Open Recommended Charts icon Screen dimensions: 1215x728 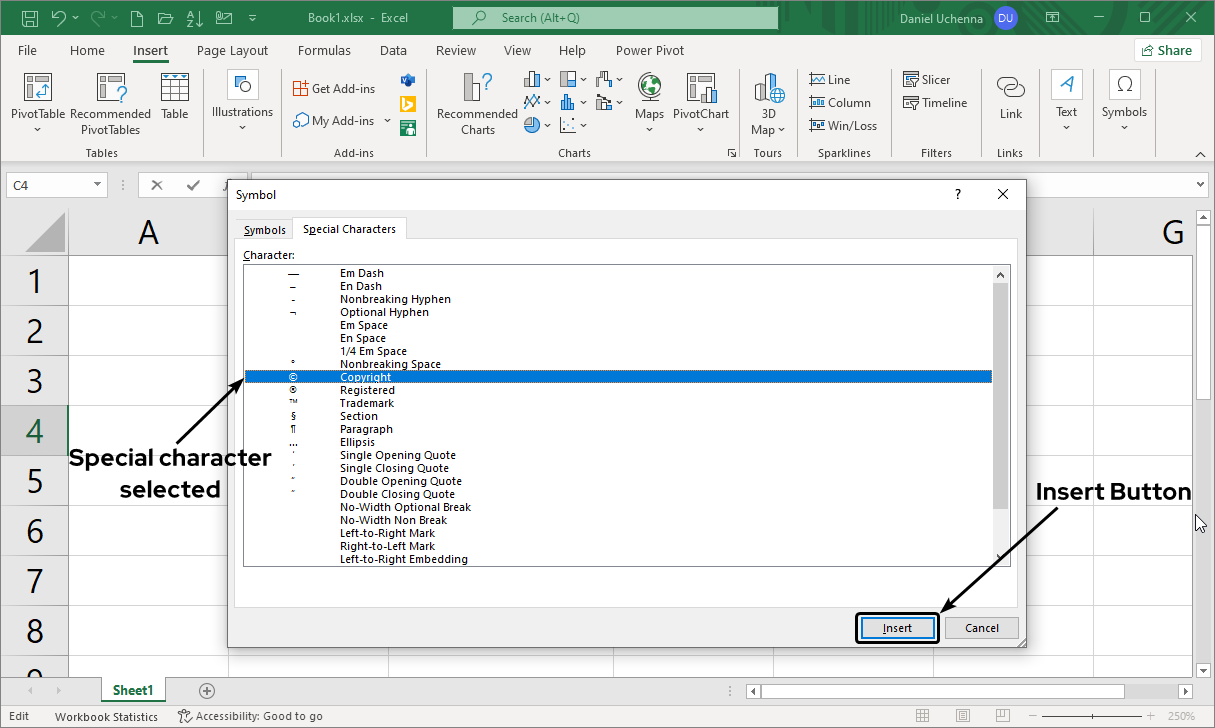click(x=477, y=89)
